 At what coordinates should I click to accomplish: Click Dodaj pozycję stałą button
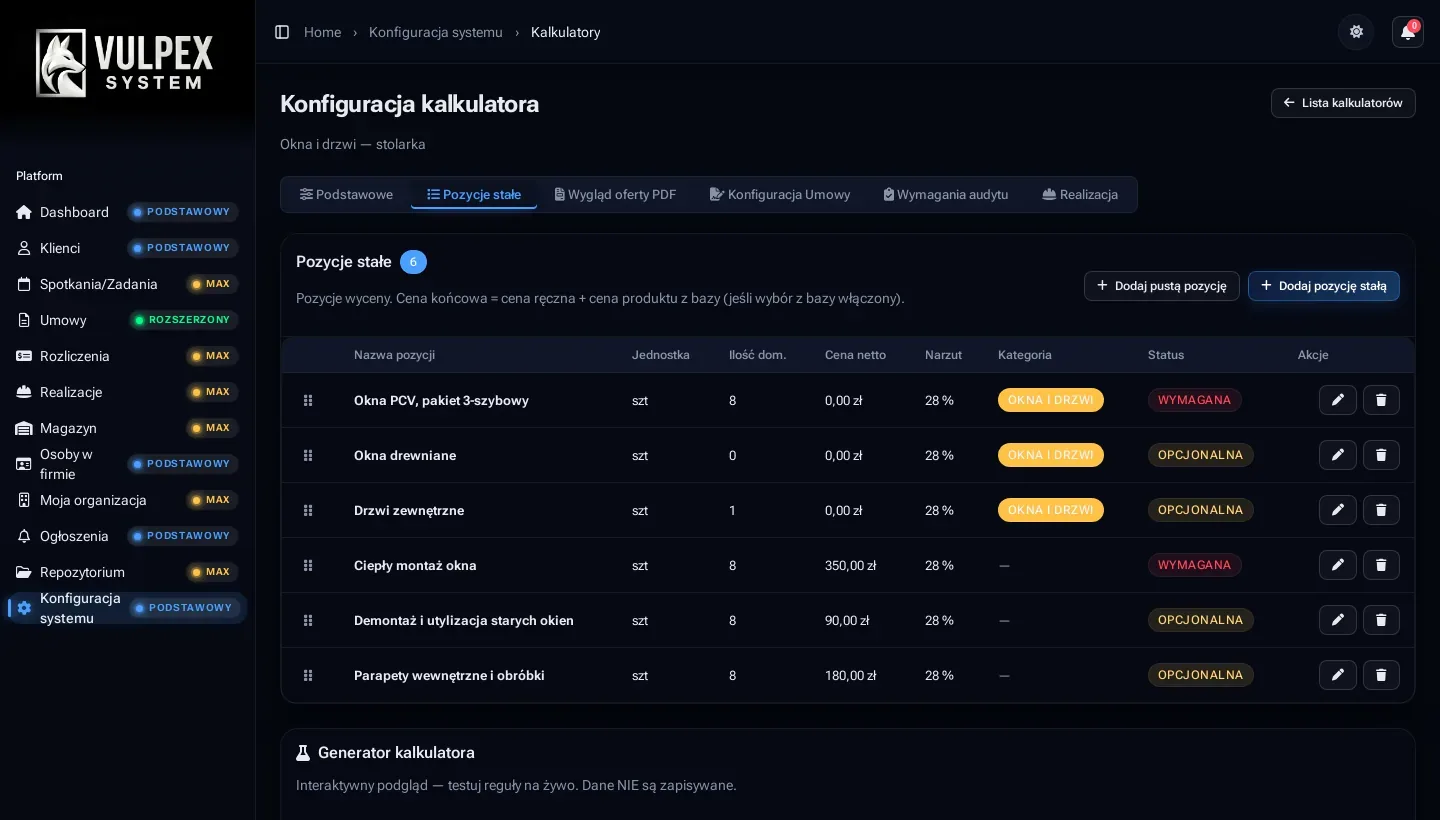(x=1324, y=286)
